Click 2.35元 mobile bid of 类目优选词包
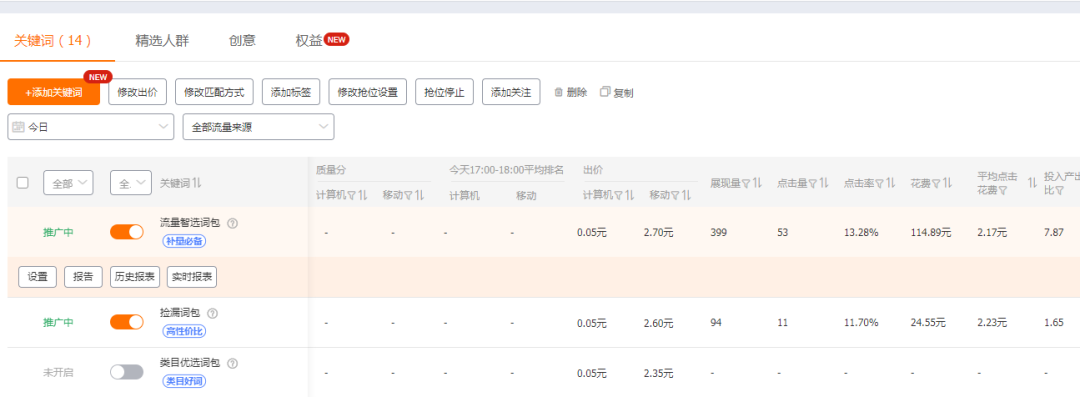Screen dimensions: 1080x397 658,373
